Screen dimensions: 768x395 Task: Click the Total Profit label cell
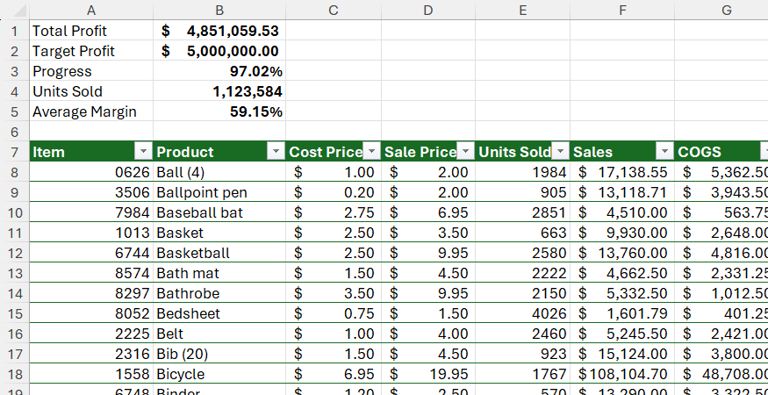[91, 31]
